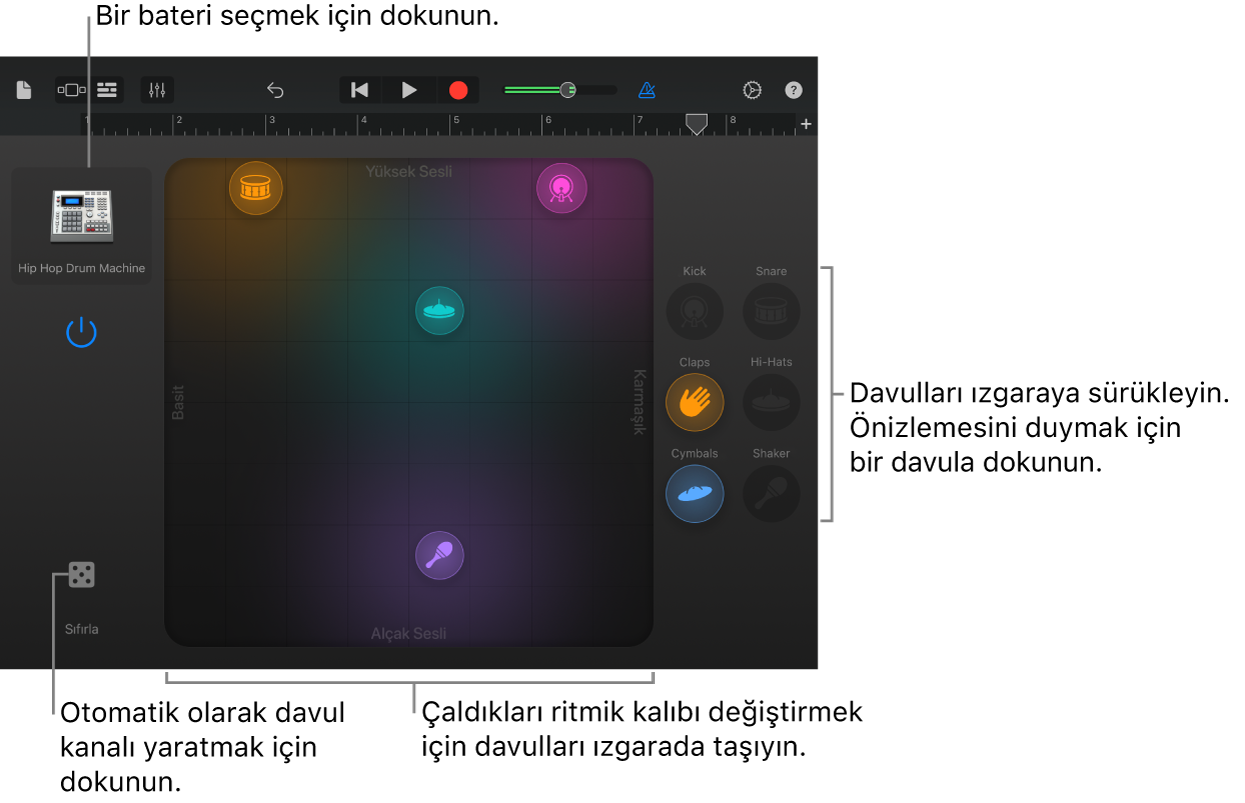Open GarageBand Help with the question mark

pos(793,89)
